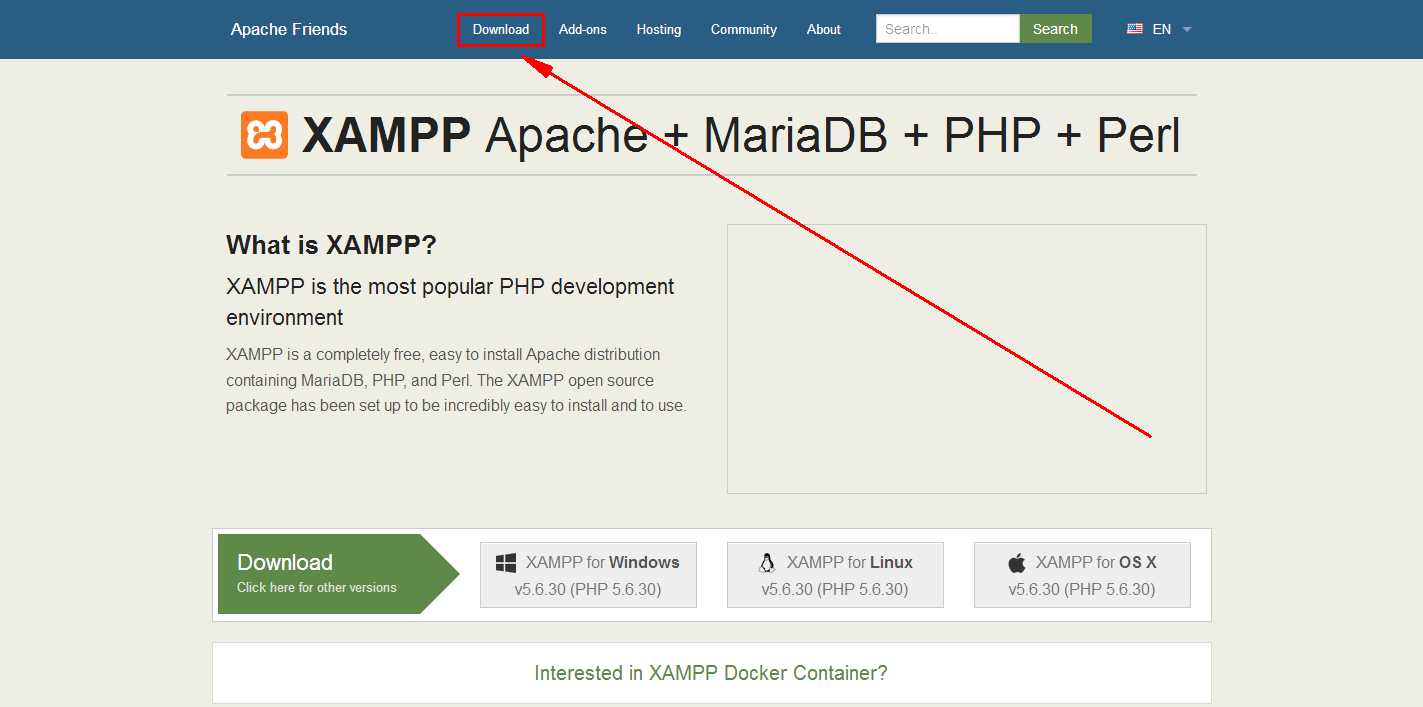1423x707 pixels.
Task: Click the US flag language icon
Action: (1135, 29)
